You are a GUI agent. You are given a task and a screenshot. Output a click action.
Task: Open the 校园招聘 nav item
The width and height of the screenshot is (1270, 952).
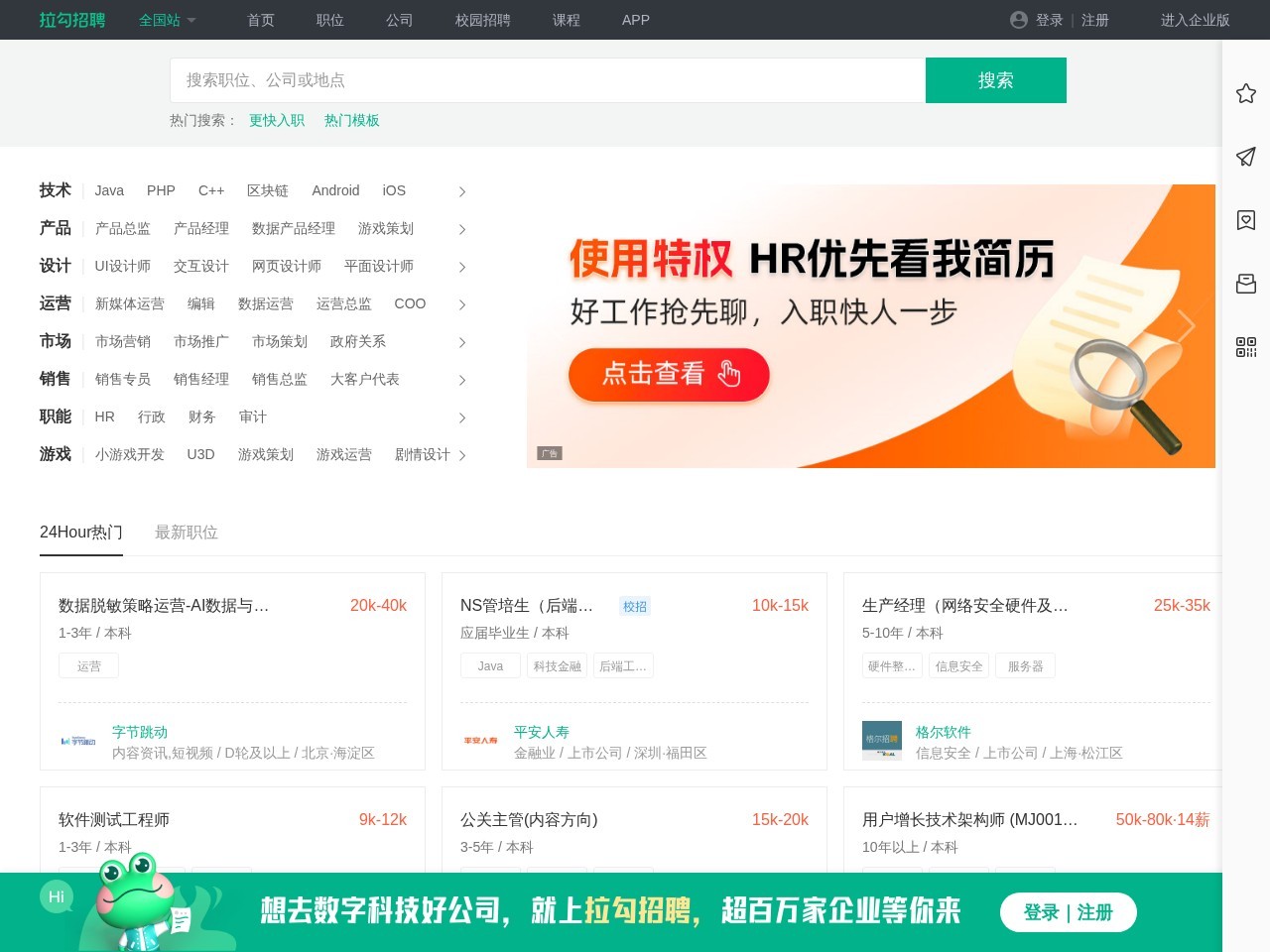click(x=483, y=20)
